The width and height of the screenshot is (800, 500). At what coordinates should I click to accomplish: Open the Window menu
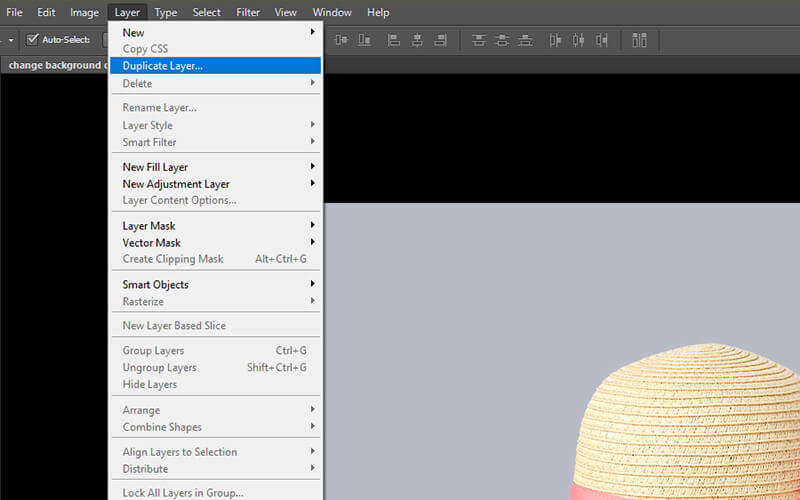(x=332, y=12)
